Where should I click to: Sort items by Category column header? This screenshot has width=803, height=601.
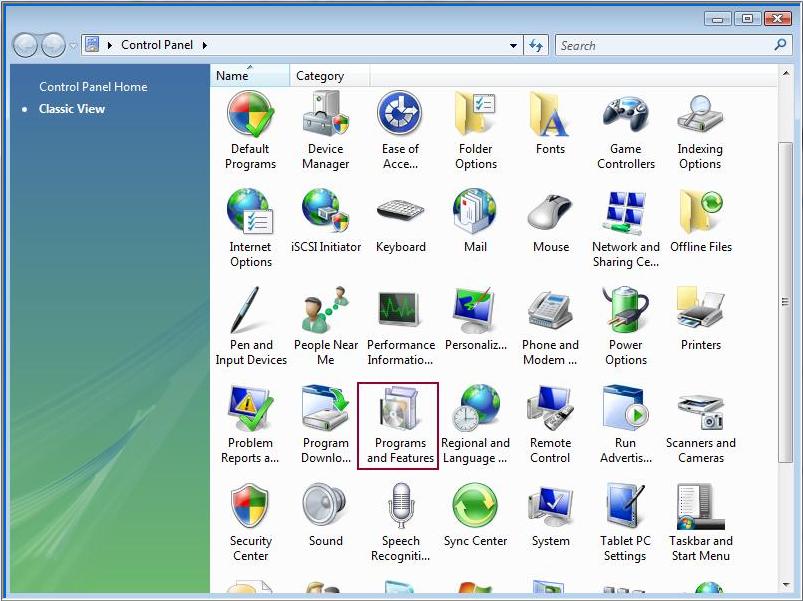tap(329, 76)
